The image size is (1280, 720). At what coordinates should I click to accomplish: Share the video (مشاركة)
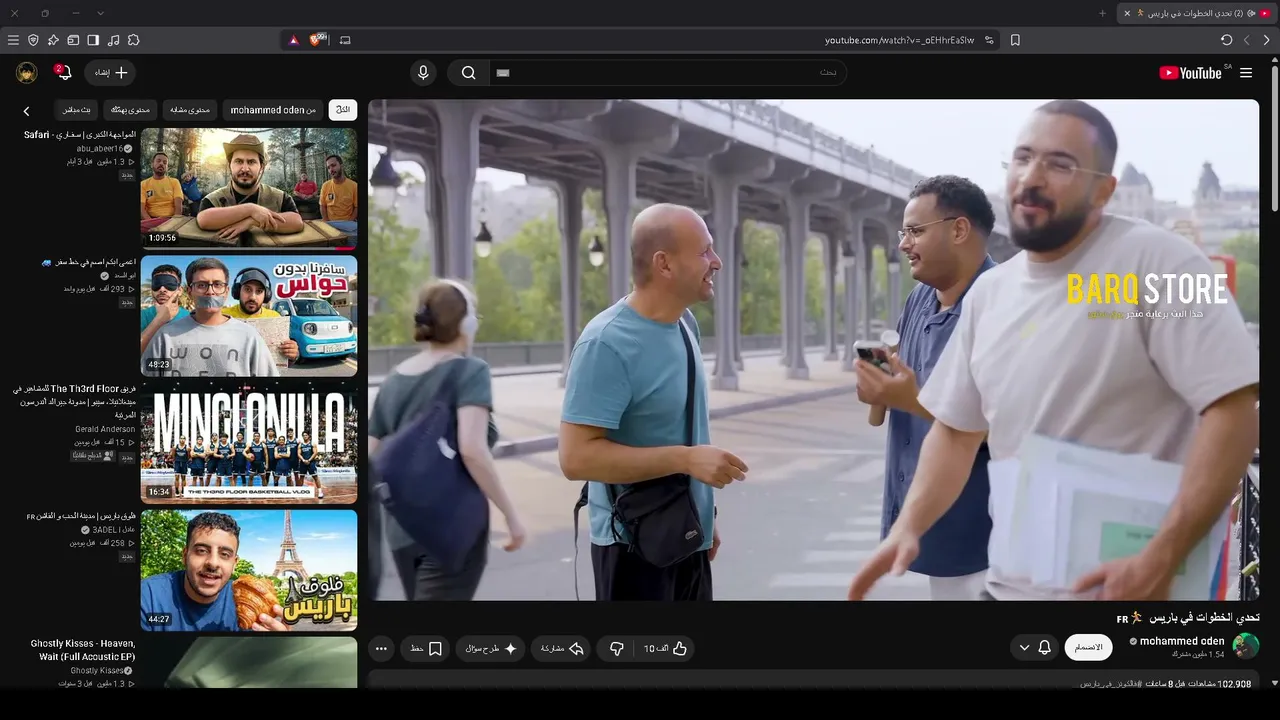pos(562,648)
